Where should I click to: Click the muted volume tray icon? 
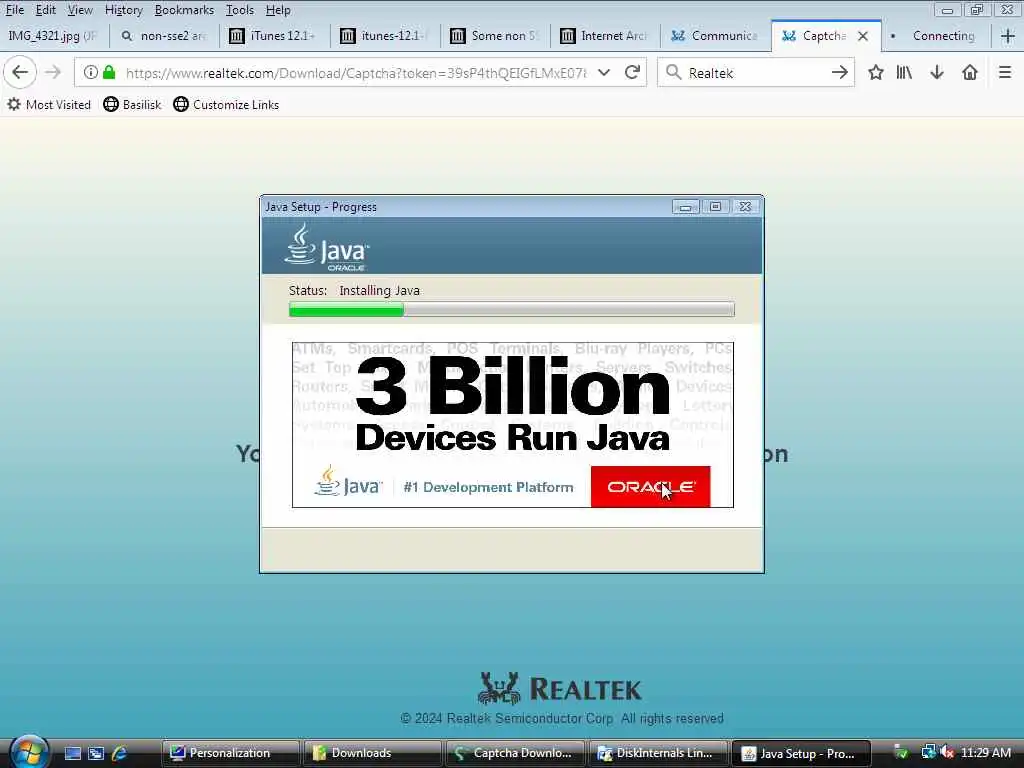(x=948, y=752)
